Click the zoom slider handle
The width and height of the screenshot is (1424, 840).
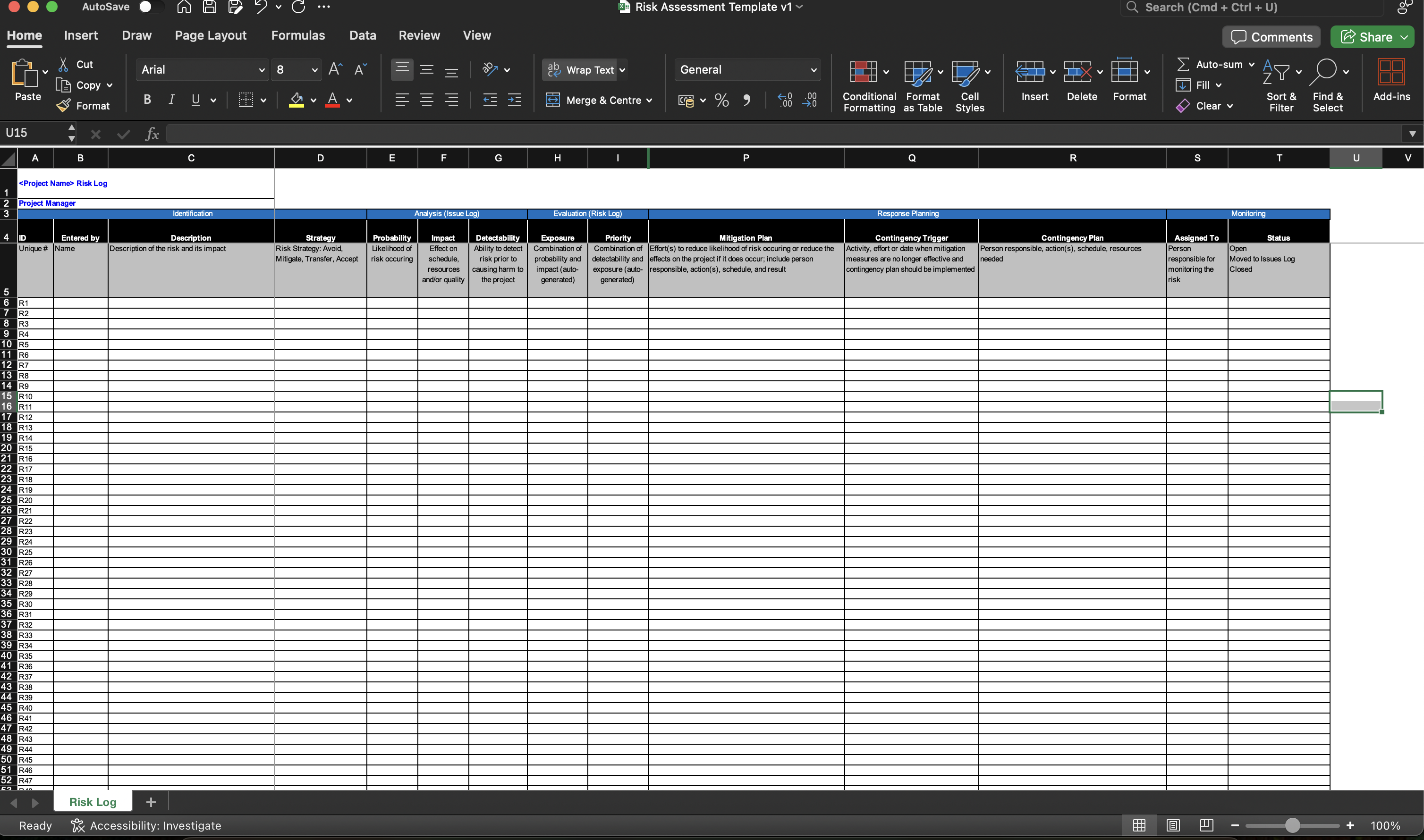click(x=1292, y=825)
